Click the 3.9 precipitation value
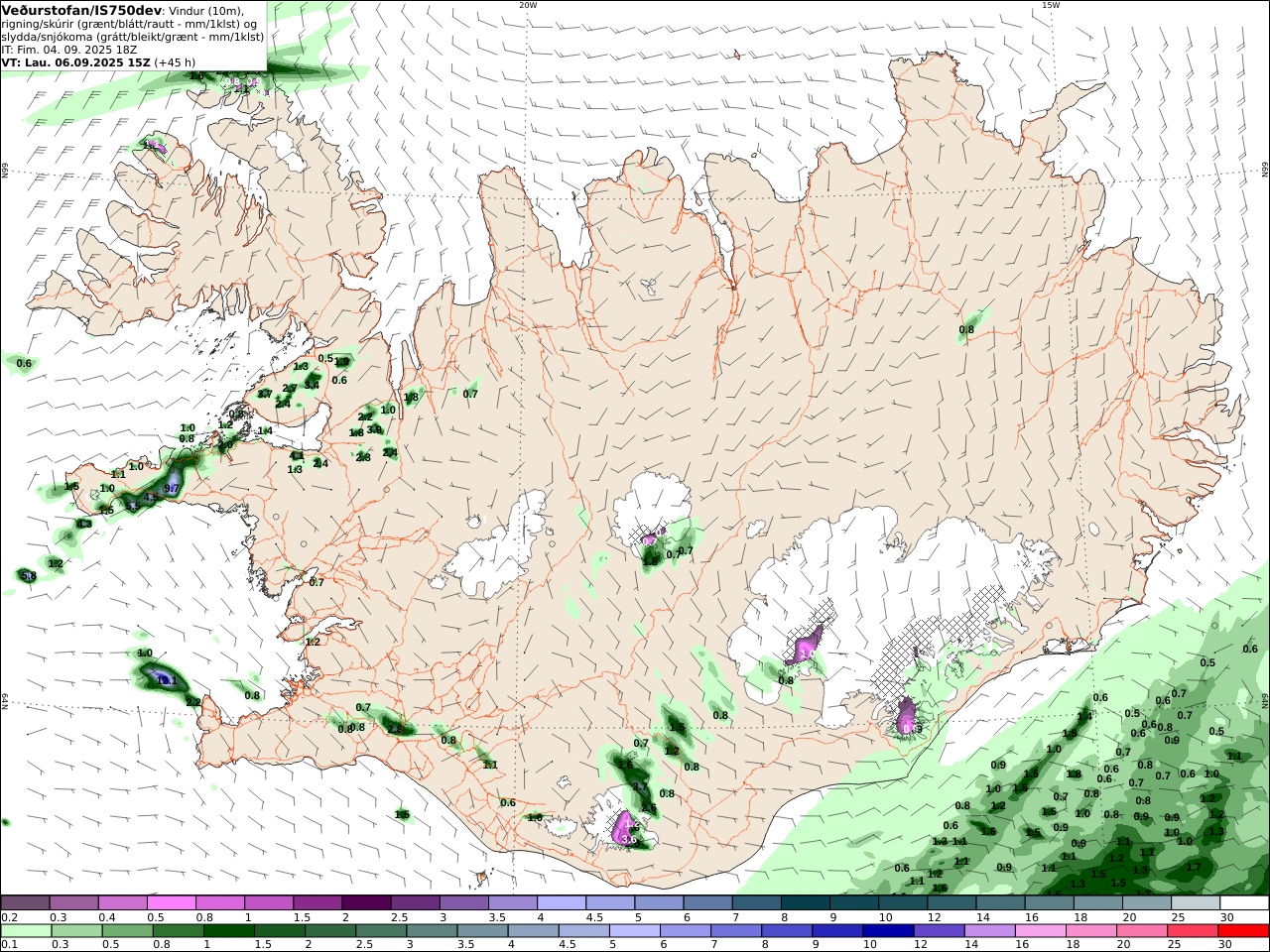1270x952 pixels. click(x=374, y=429)
